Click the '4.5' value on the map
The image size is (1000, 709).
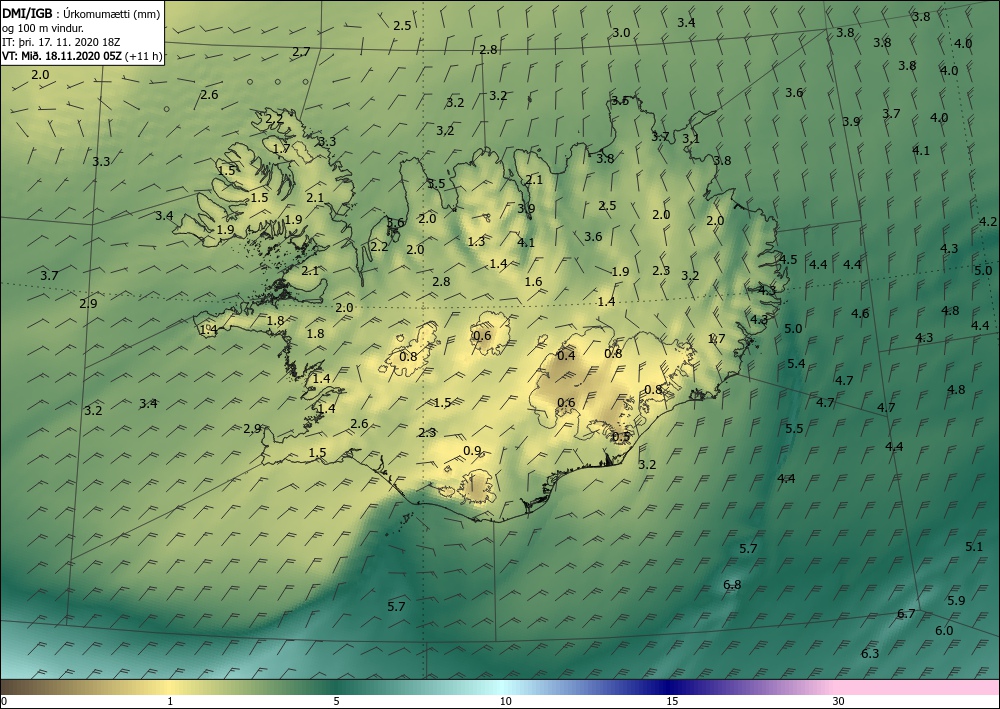click(788, 259)
